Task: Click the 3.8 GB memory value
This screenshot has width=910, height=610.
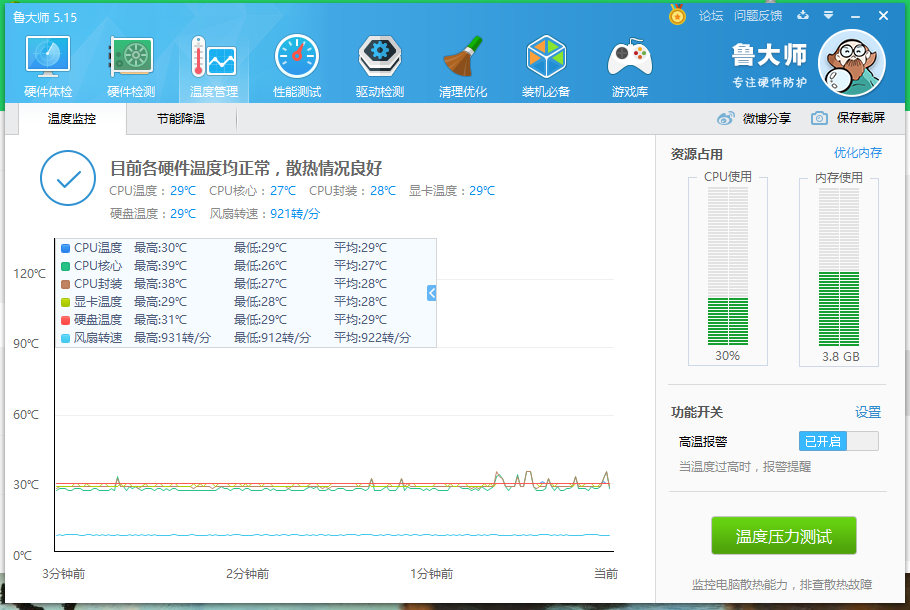Action: 840,356
